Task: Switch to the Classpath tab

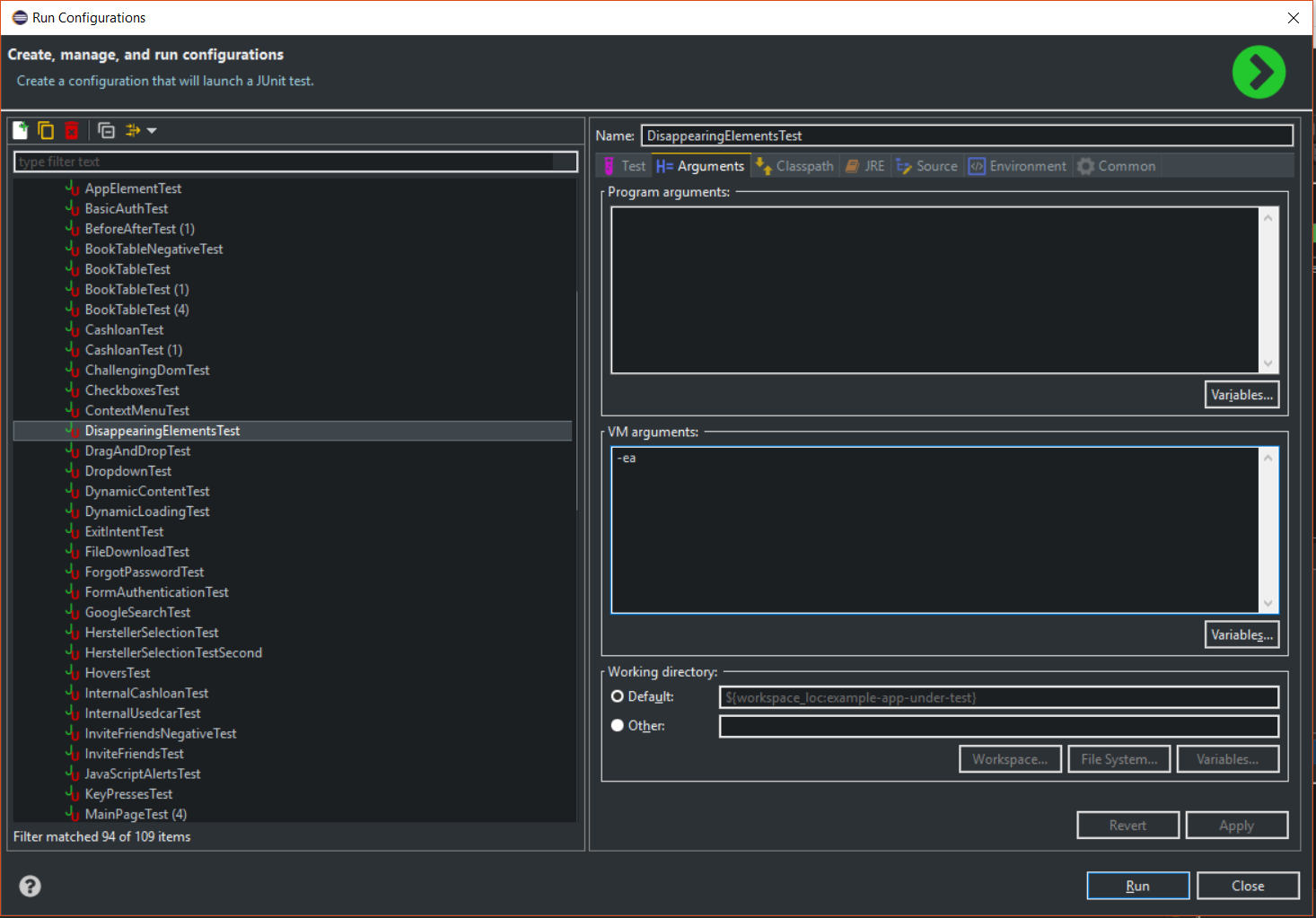Action: coord(794,166)
